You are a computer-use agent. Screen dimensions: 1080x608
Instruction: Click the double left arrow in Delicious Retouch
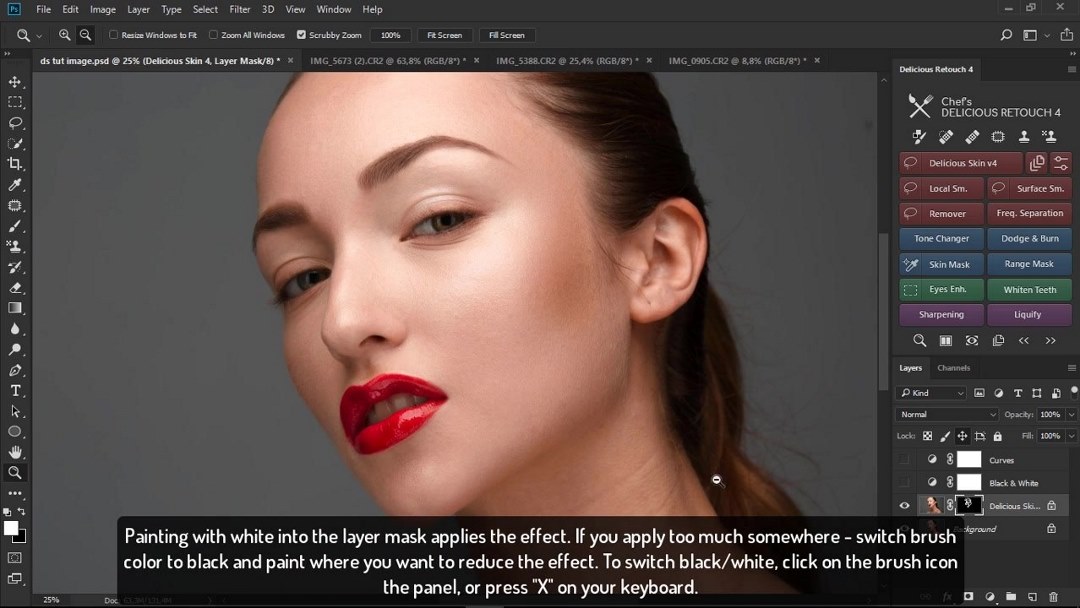click(x=1024, y=340)
